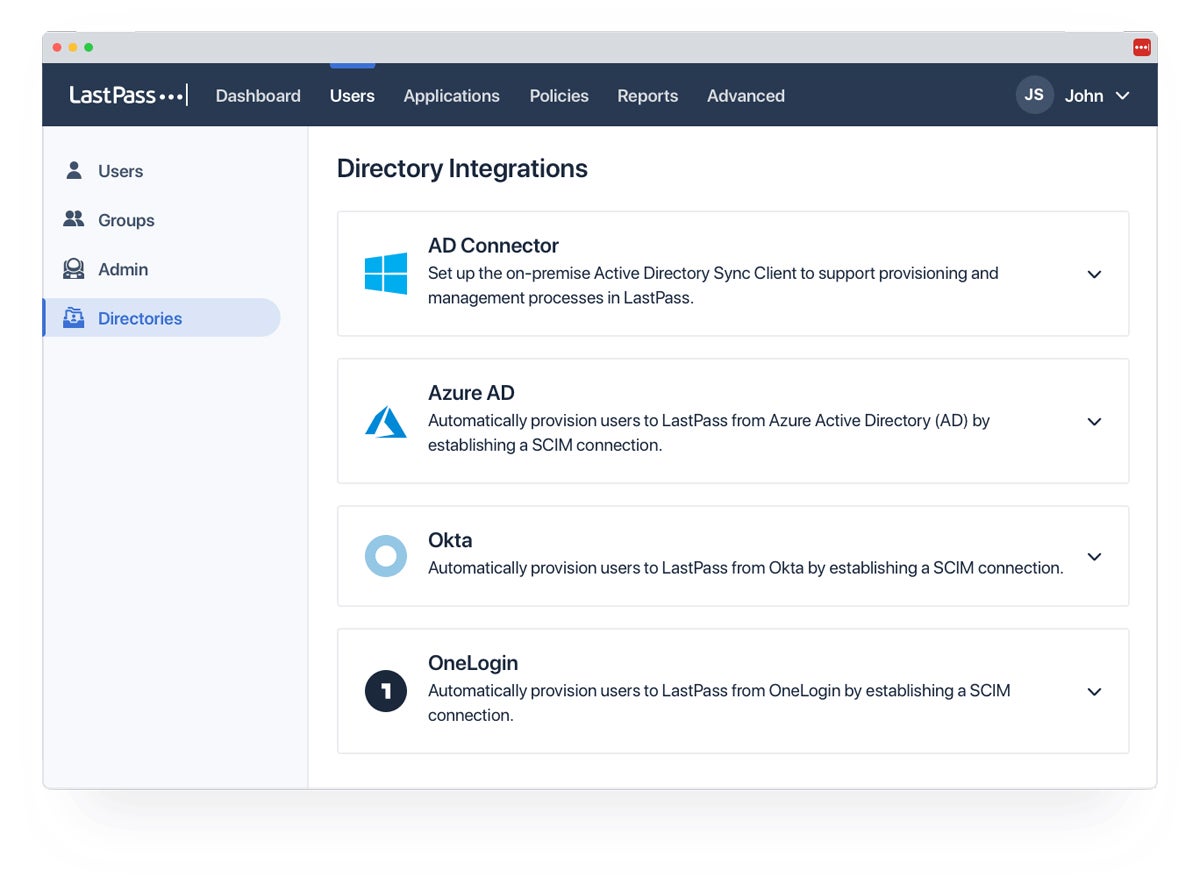Click the LastPass extension icon in title bar
The height and width of the screenshot is (884, 1200).
(x=1141, y=47)
